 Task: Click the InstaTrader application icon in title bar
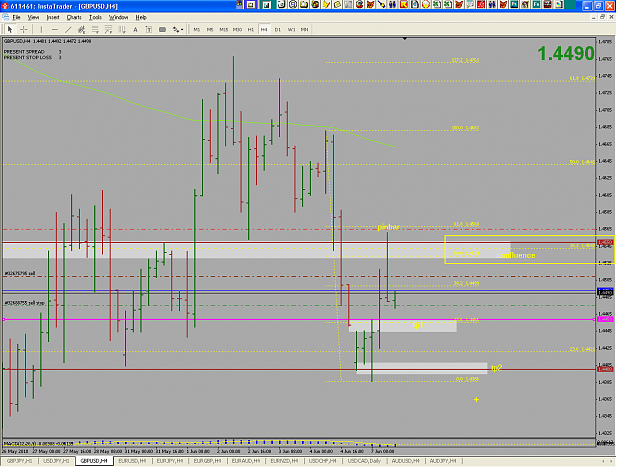[5, 6]
